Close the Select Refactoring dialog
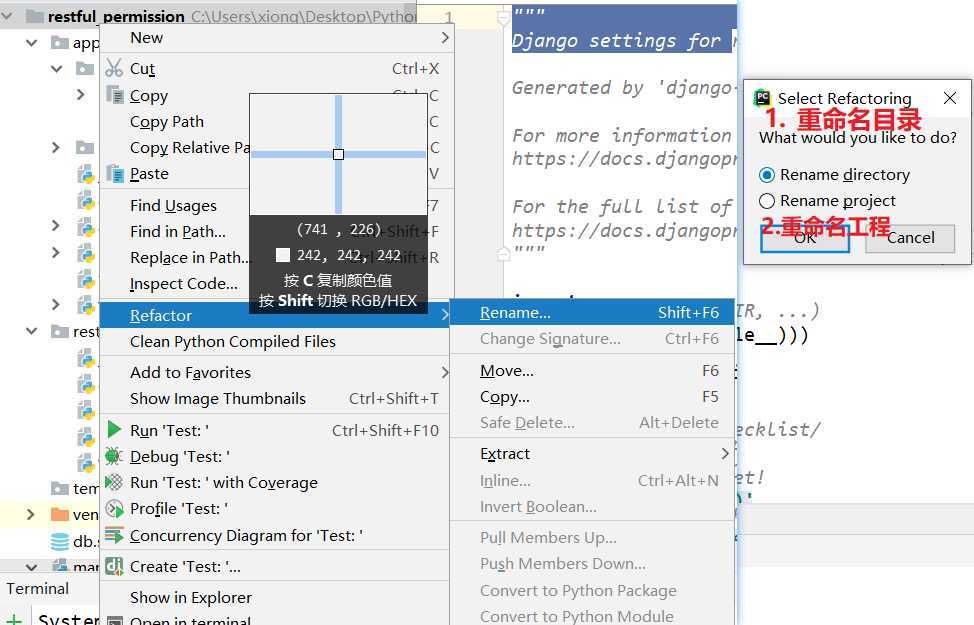Image resolution: width=974 pixels, height=625 pixels. click(x=949, y=98)
